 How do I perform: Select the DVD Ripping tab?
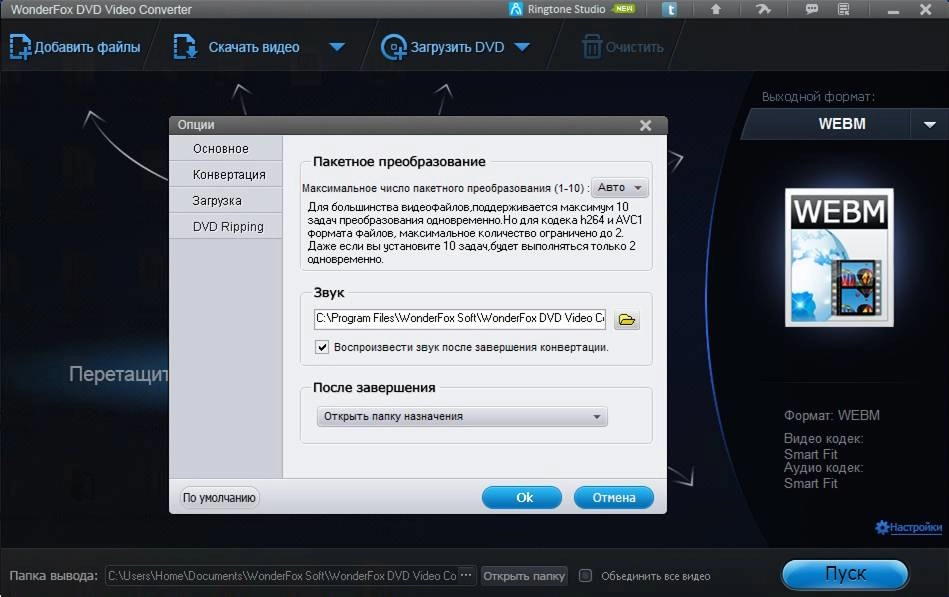pos(226,226)
